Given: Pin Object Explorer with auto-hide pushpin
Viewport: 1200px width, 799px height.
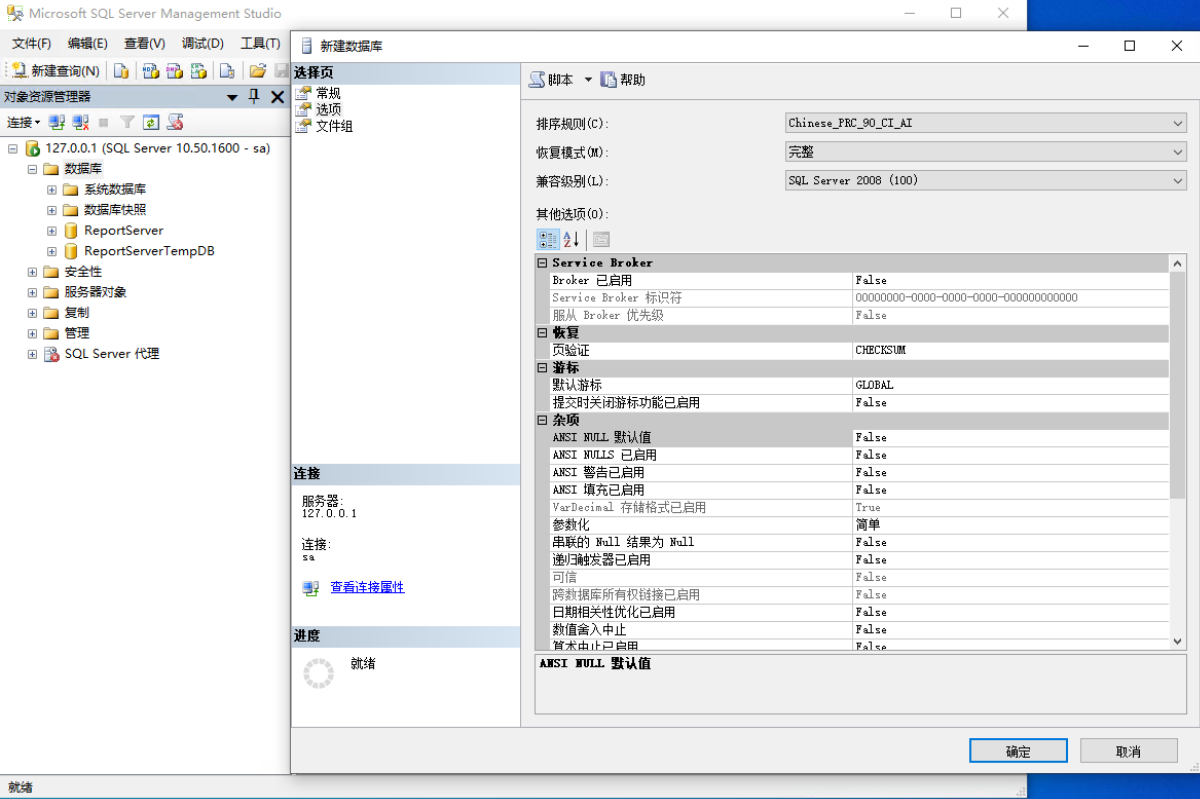Looking at the screenshot, I should coord(254,96).
